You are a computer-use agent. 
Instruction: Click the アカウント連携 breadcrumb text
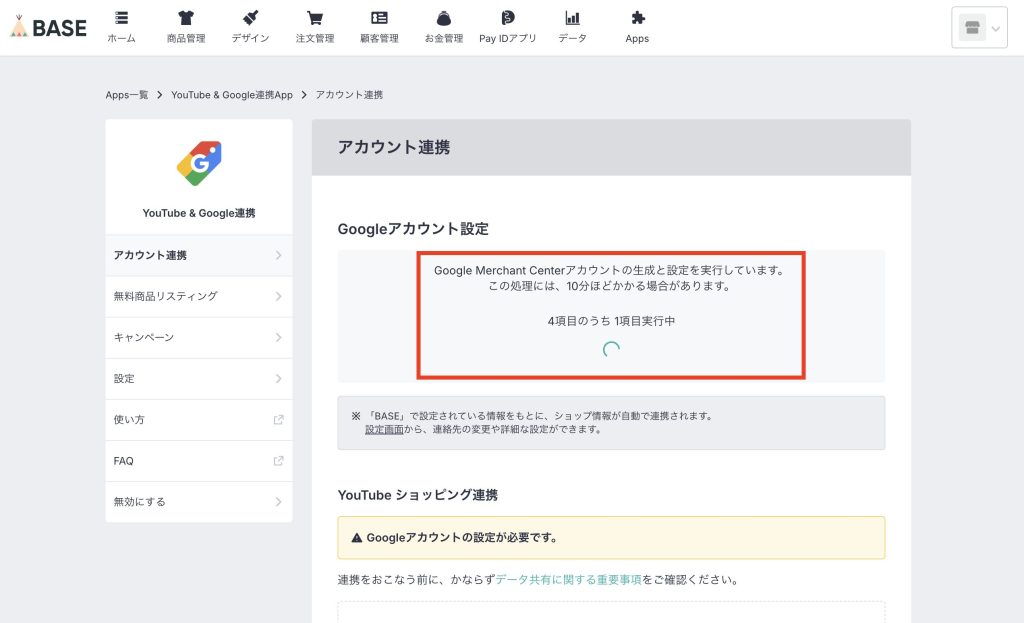pos(349,95)
